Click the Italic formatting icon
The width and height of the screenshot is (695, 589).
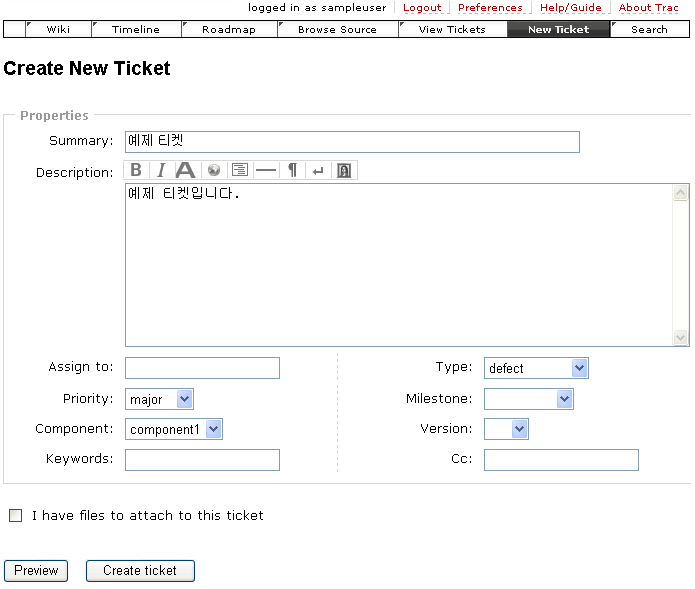pos(160,170)
